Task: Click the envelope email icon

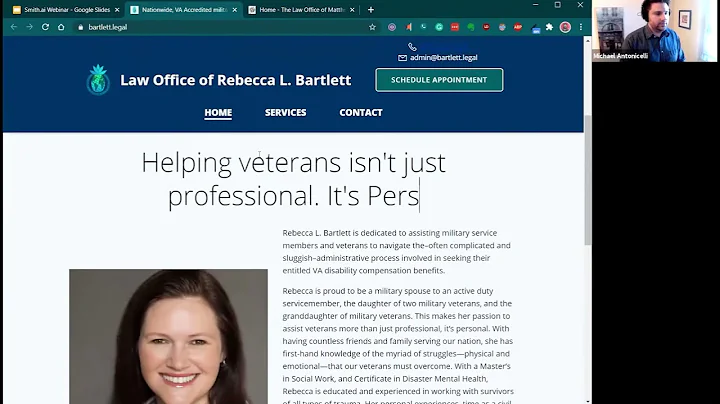Action: (x=402, y=58)
